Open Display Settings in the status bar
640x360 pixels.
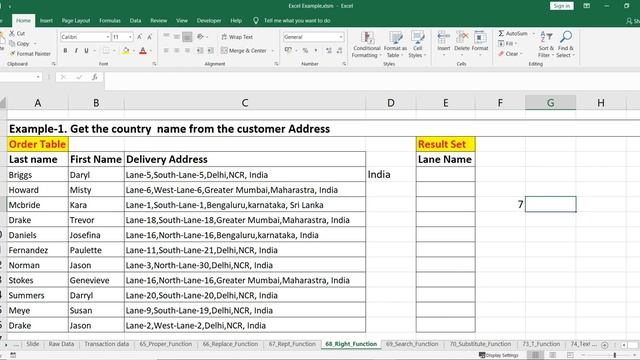coord(498,355)
